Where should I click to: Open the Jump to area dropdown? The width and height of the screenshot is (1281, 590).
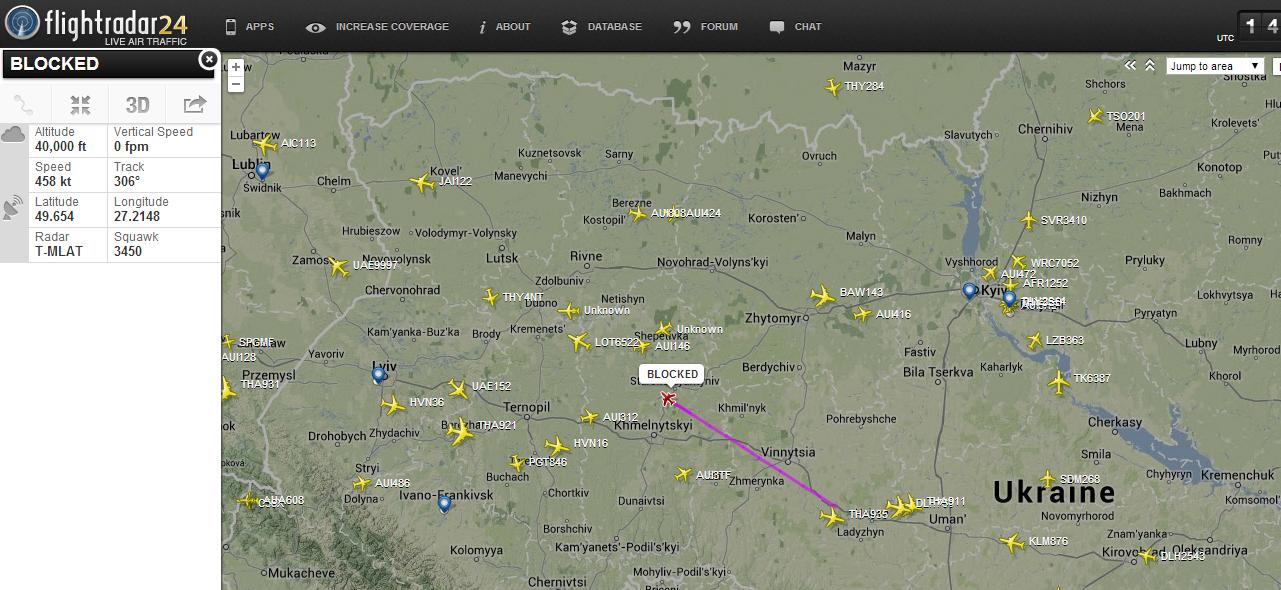(x=1216, y=66)
